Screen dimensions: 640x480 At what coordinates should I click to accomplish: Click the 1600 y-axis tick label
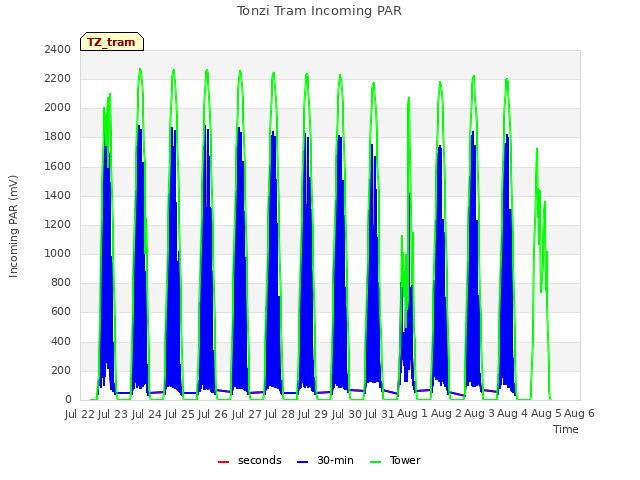tap(58, 166)
